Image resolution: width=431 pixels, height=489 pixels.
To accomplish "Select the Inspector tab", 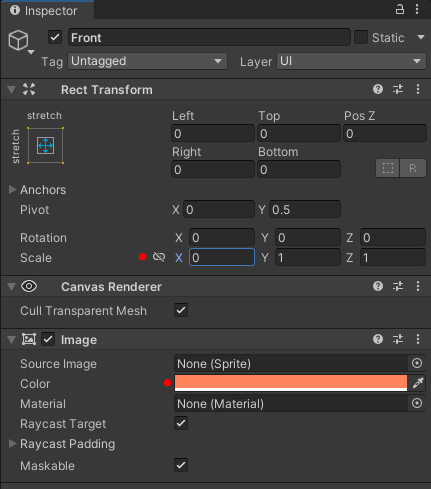I will click(47, 10).
